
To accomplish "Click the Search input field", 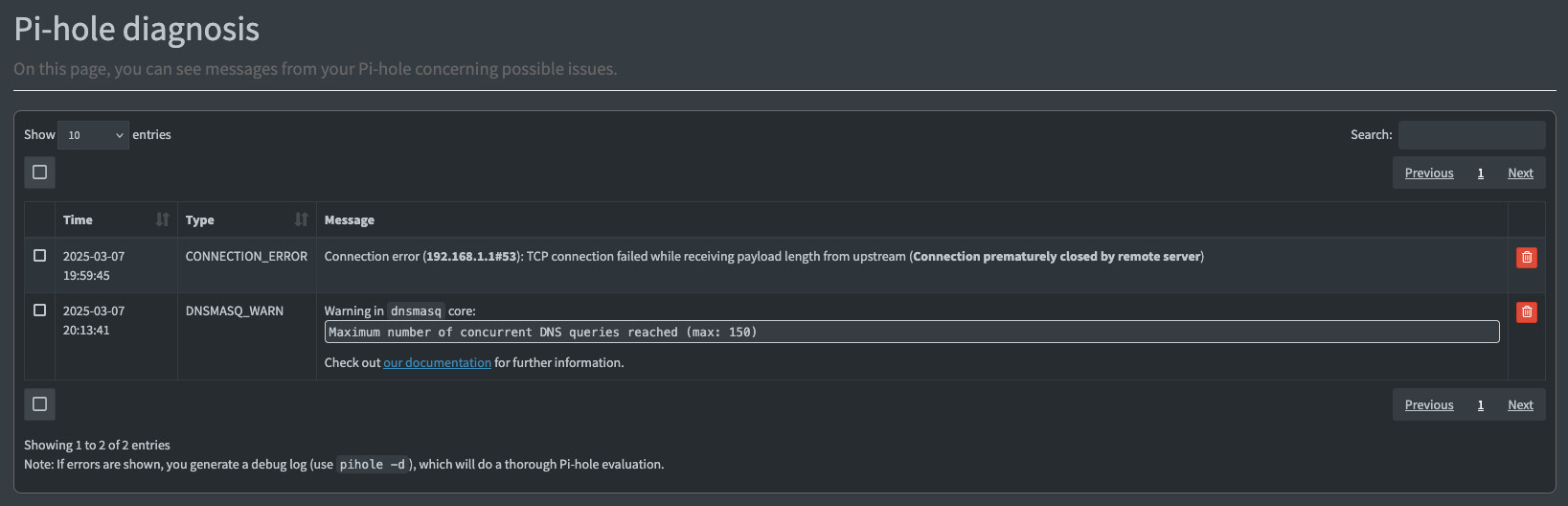I will [1471, 135].
